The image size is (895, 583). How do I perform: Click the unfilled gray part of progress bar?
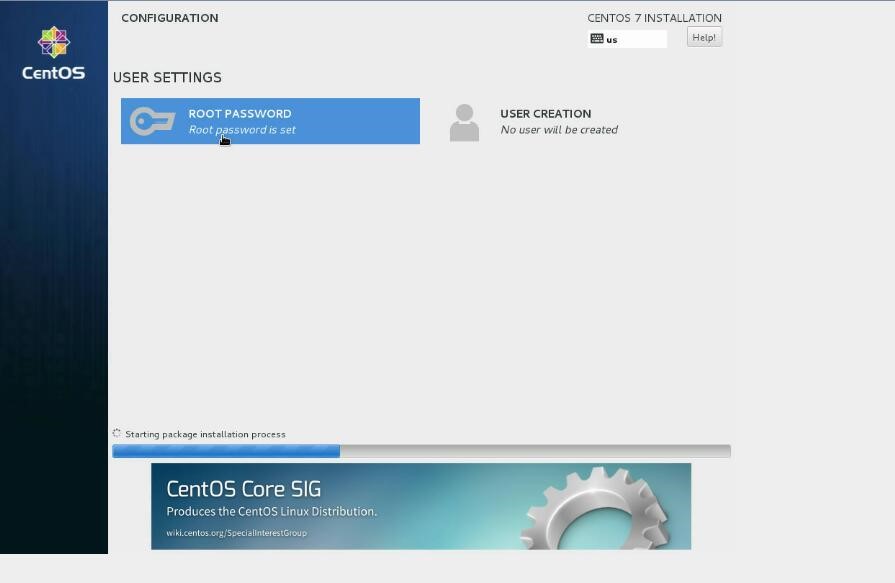tap(535, 451)
